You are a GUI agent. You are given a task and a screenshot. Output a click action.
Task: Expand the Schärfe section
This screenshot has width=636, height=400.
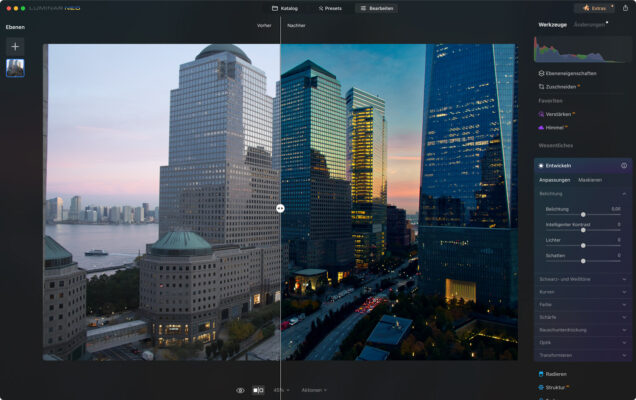pyautogui.click(x=582, y=317)
